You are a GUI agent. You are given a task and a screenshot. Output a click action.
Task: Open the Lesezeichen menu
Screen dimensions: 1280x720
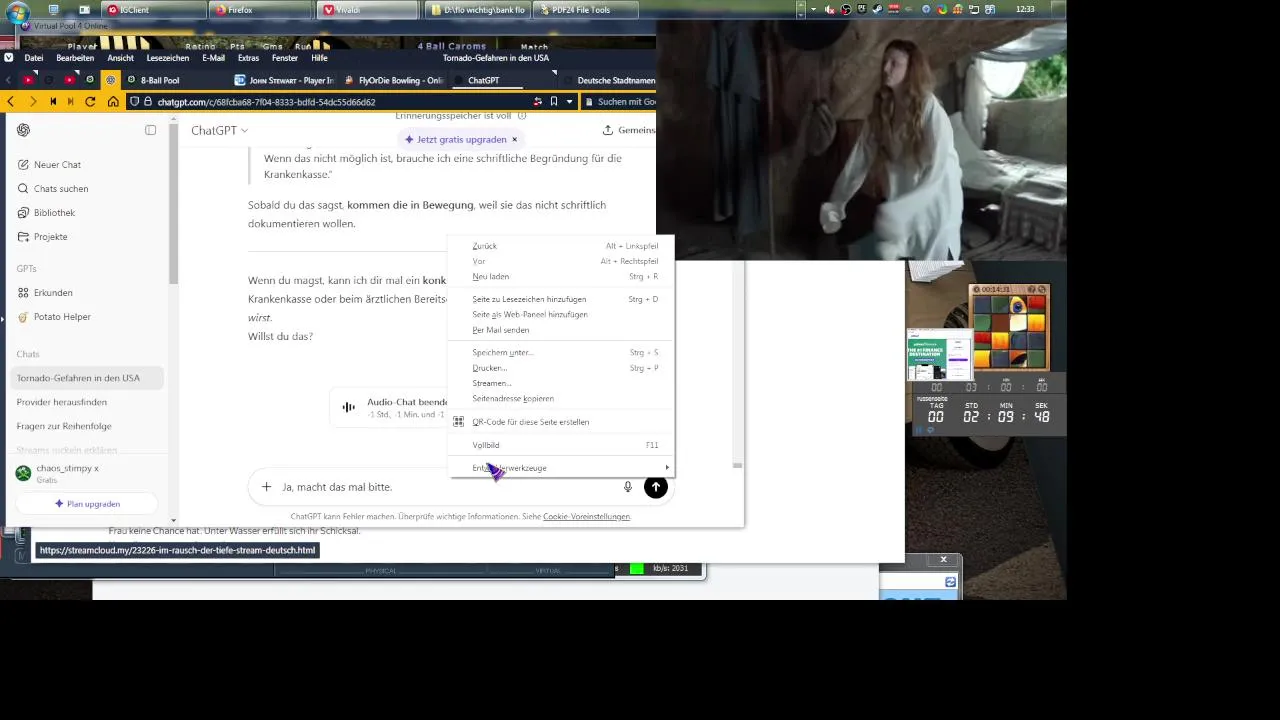167,58
